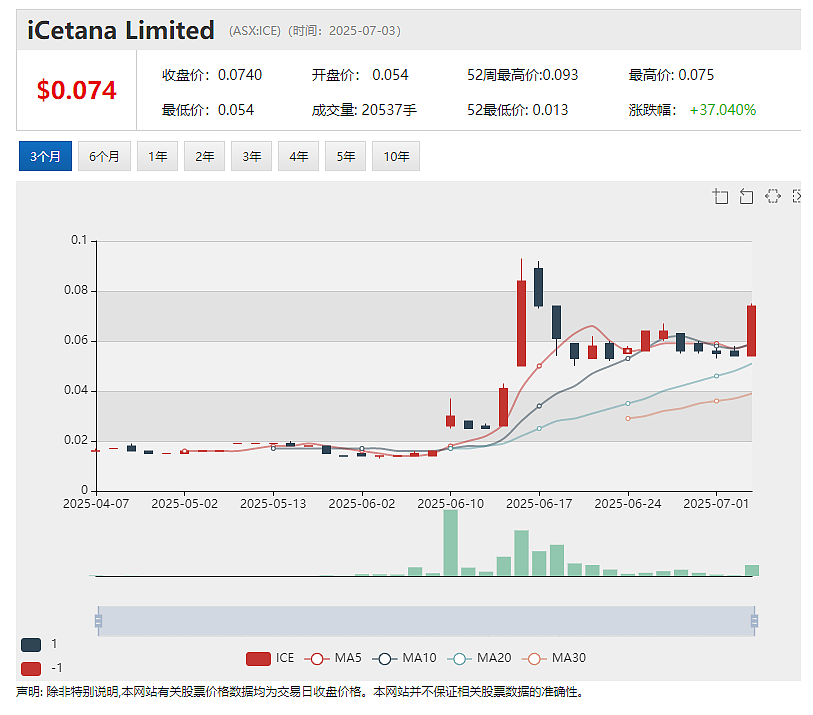This screenshot has width=813, height=715.
Task: Switch to the 4年 range
Action: 299,156
